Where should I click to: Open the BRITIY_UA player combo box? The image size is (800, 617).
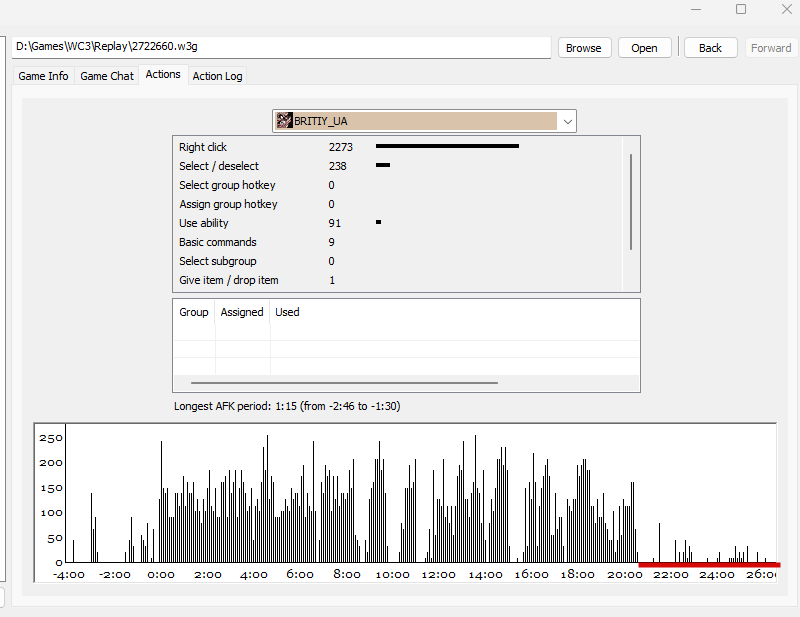tap(424, 121)
